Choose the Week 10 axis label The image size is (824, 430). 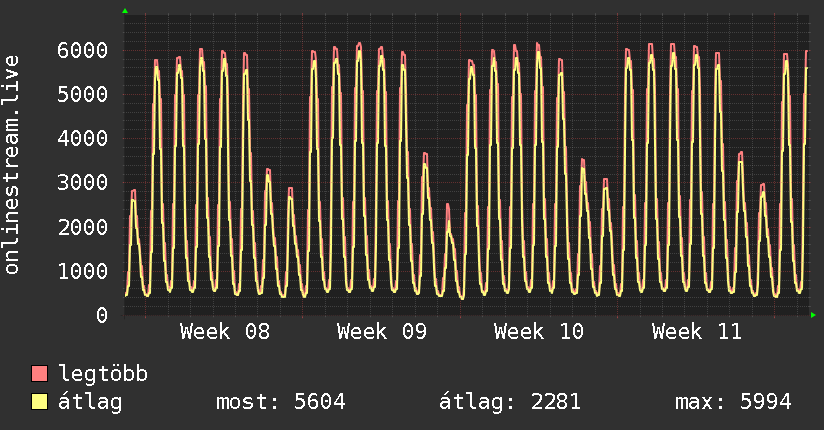(x=539, y=332)
